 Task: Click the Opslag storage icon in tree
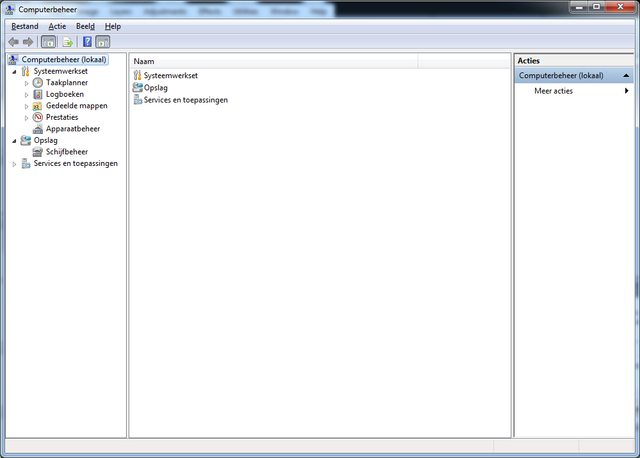26,140
